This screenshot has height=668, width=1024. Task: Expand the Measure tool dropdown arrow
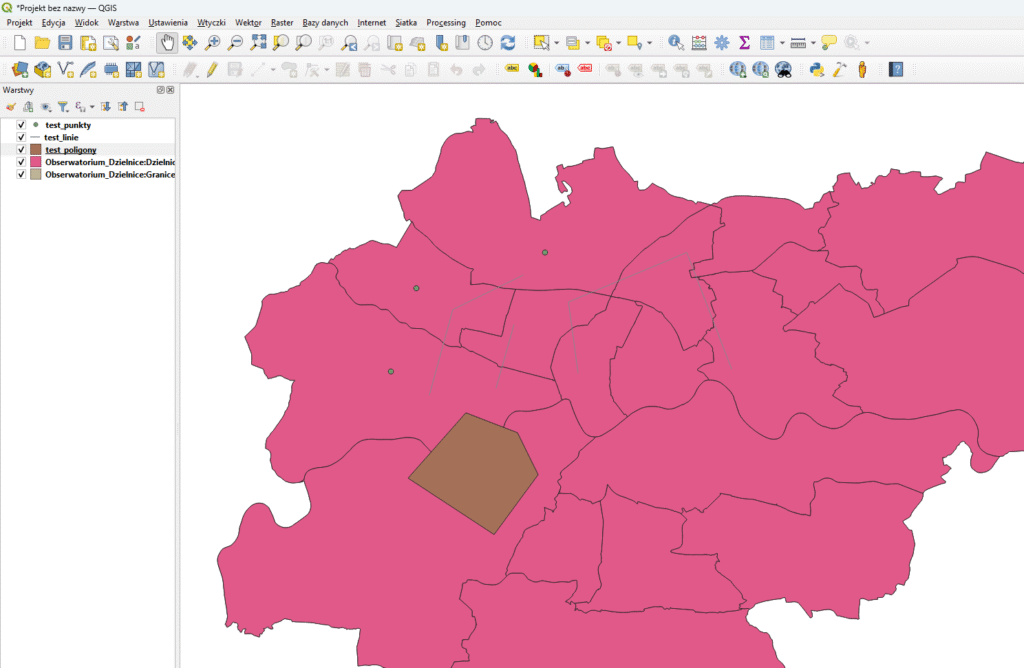coord(813,43)
